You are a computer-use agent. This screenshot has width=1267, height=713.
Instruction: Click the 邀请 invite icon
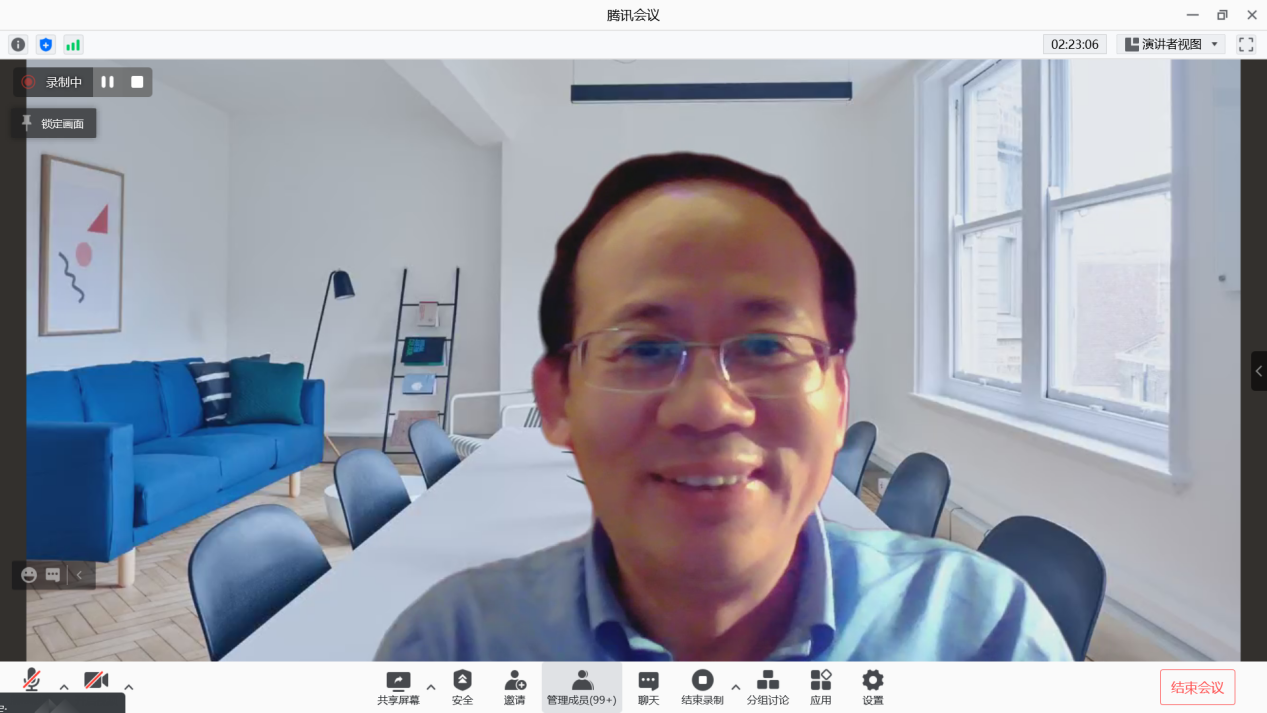[515, 688]
